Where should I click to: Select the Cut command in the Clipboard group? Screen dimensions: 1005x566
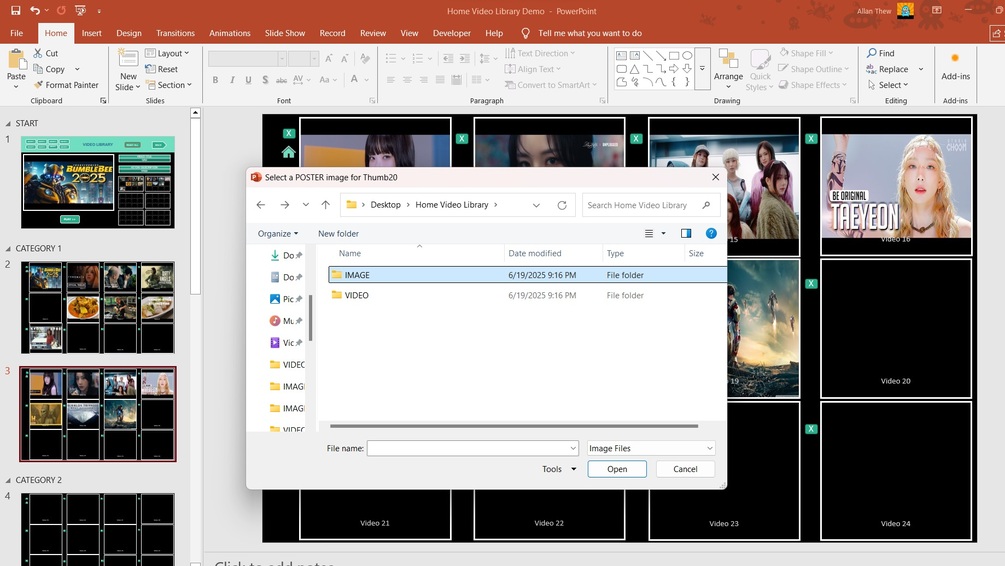(46, 53)
